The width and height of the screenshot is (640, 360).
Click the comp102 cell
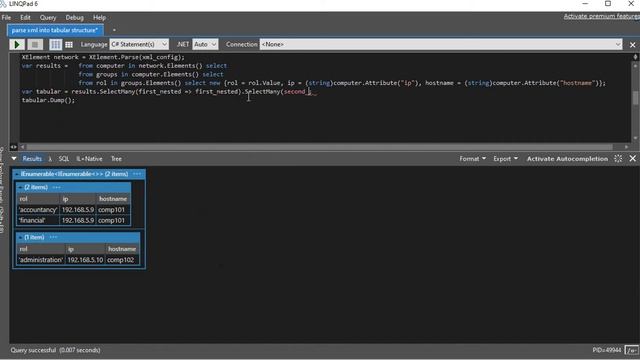point(121,260)
